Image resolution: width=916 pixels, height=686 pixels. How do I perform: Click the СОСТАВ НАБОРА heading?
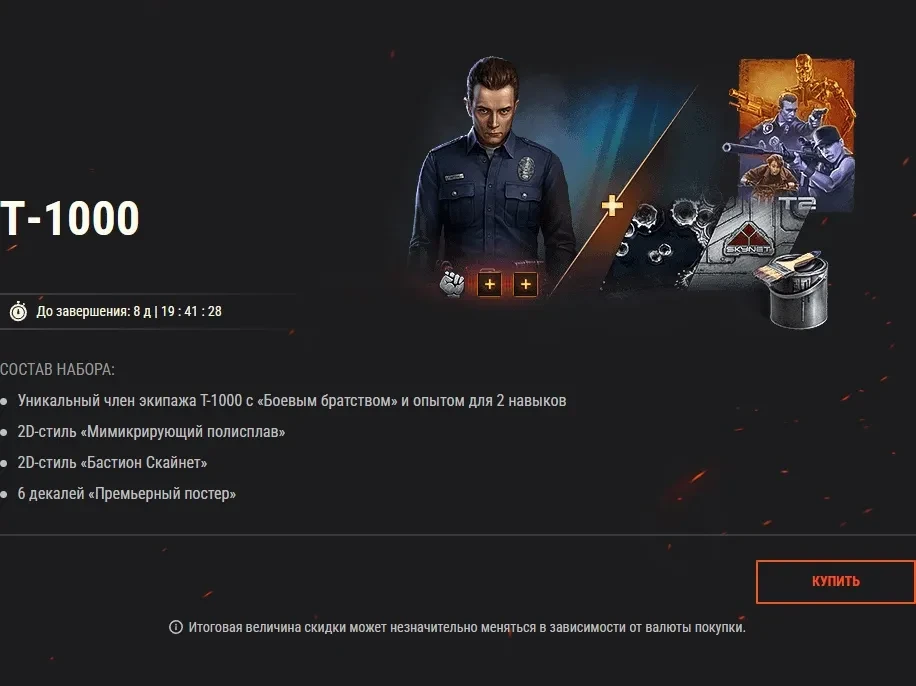tap(57, 369)
